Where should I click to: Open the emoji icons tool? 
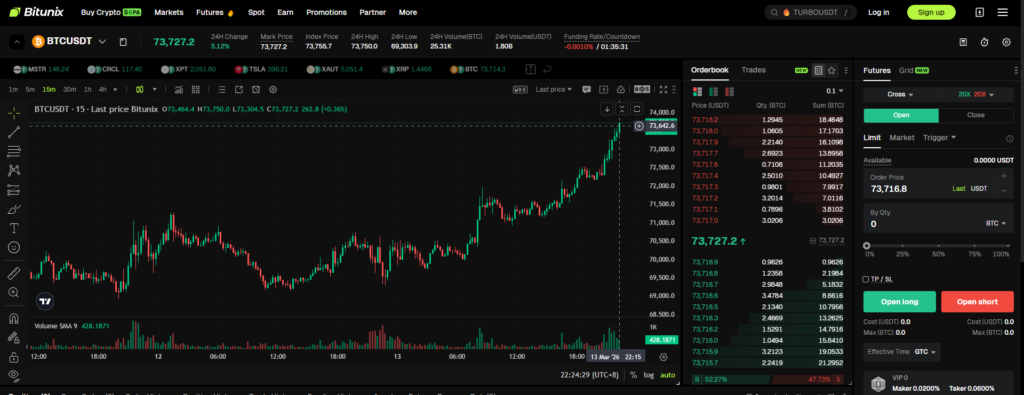[x=14, y=247]
